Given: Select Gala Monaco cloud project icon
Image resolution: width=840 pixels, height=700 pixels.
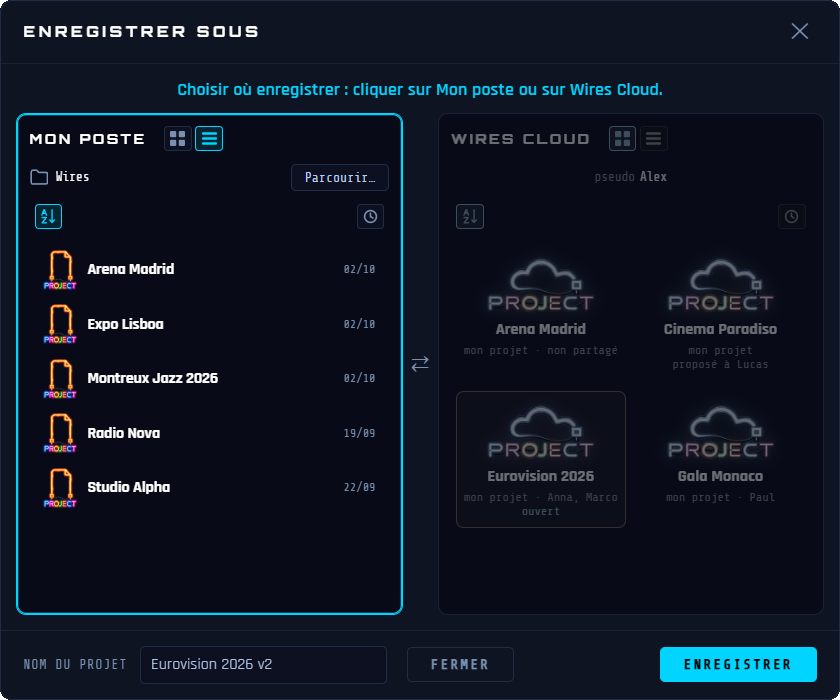Looking at the screenshot, I should point(721,432).
